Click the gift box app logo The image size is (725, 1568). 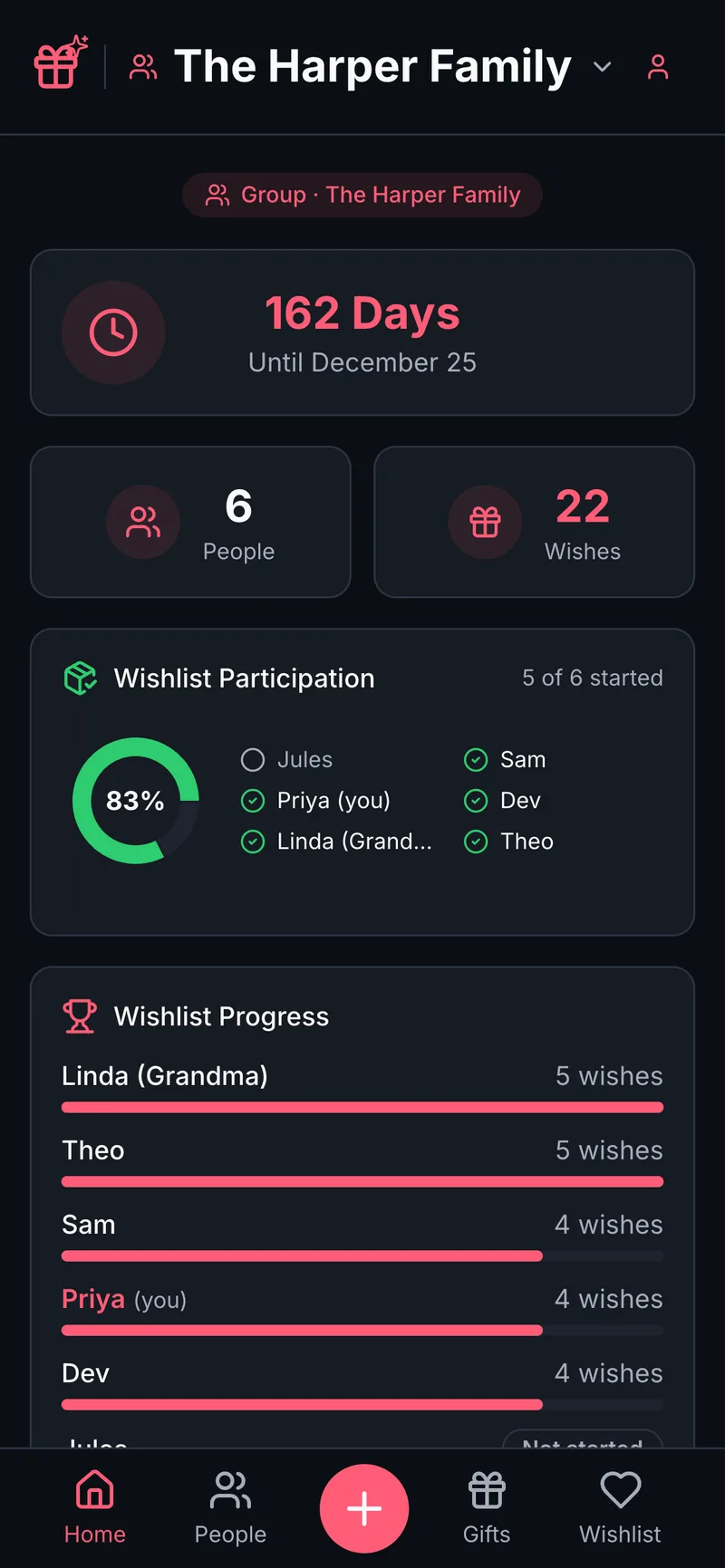click(61, 63)
